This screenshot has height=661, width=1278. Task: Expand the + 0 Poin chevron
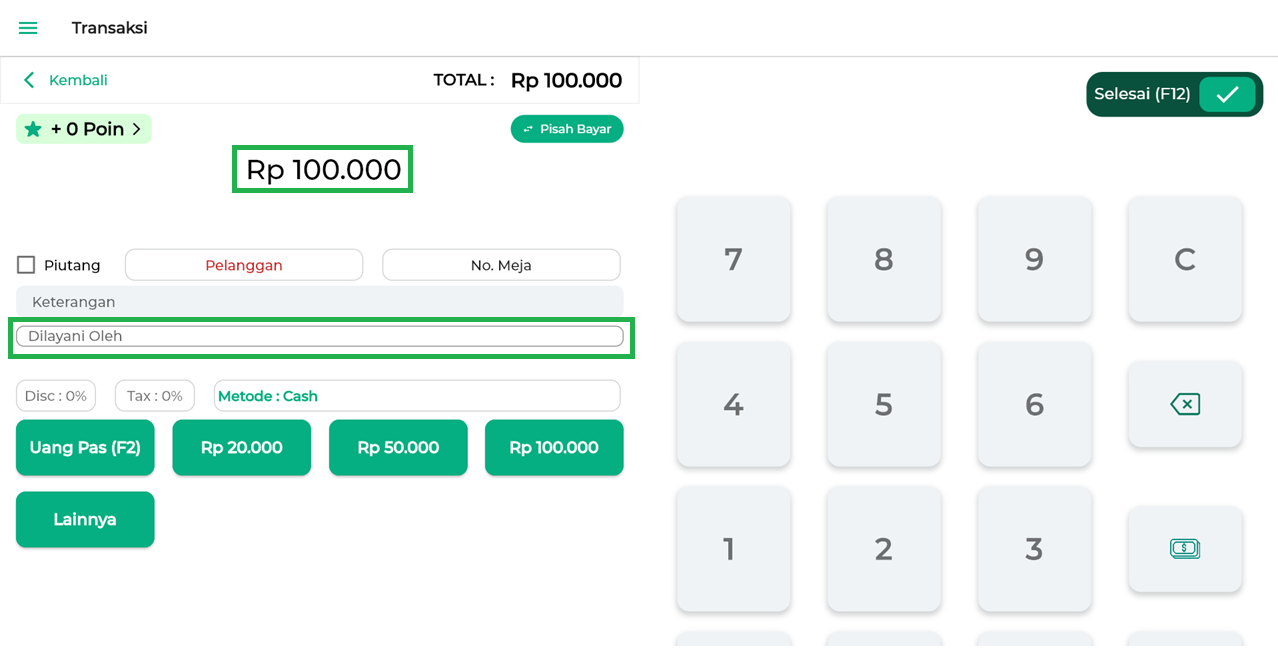coord(137,129)
